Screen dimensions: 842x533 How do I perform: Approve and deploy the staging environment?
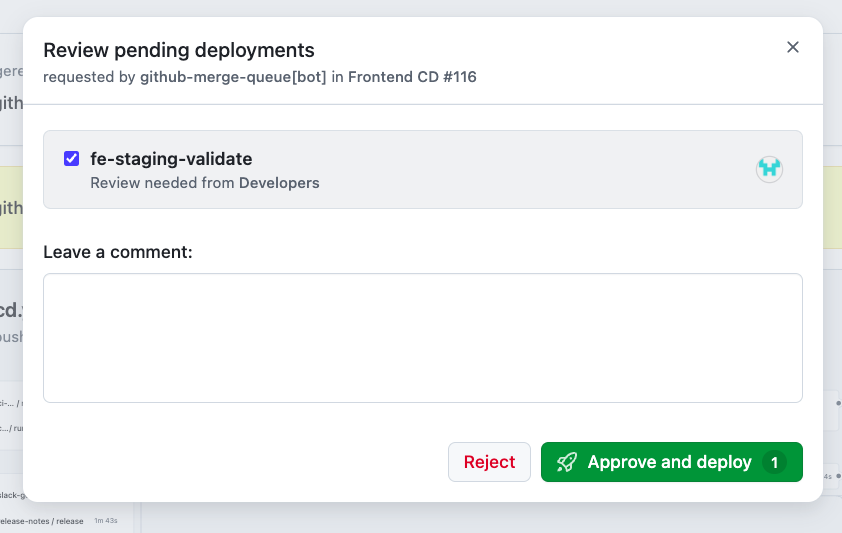point(672,462)
